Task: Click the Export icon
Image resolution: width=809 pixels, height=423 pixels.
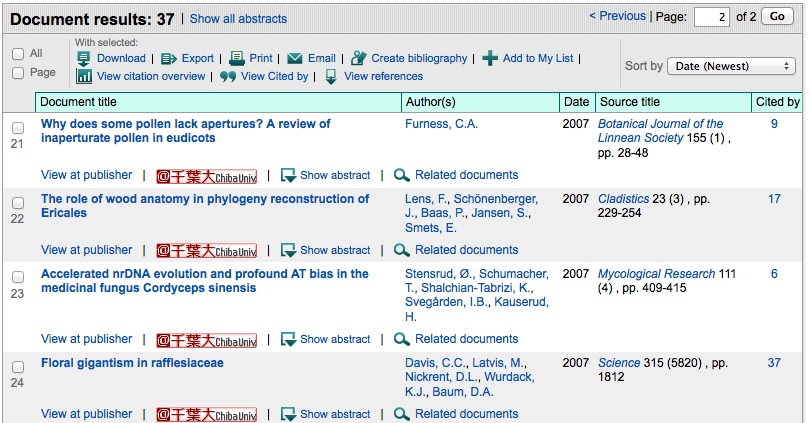Action: tap(168, 58)
